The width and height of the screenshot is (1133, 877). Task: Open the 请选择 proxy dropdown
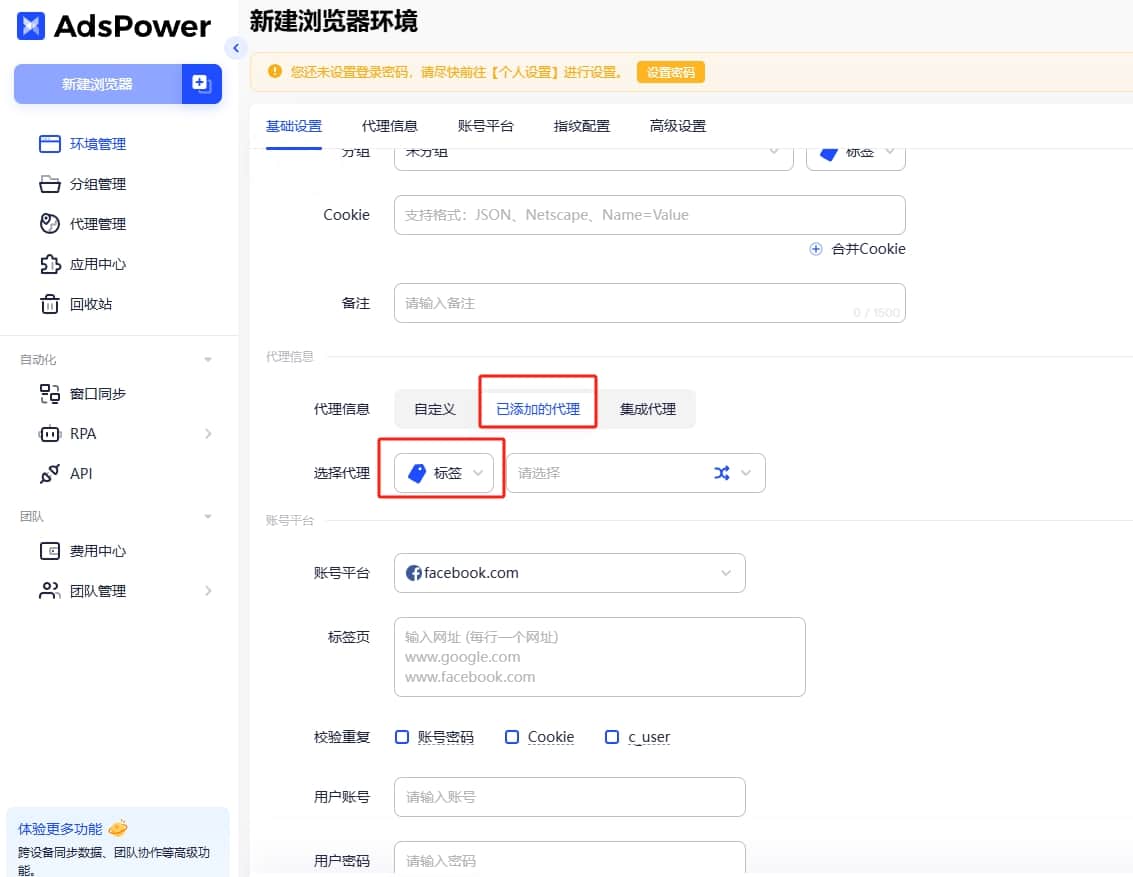pos(636,473)
